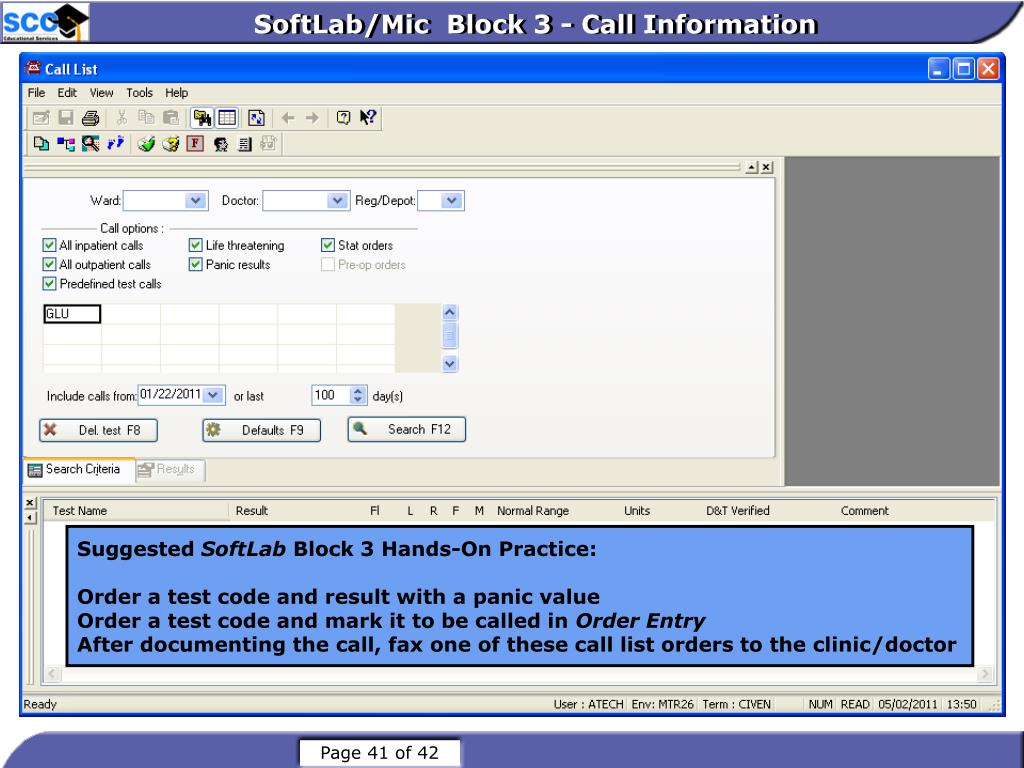
Task: Expand the Doctor dropdown list
Action: (x=337, y=200)
